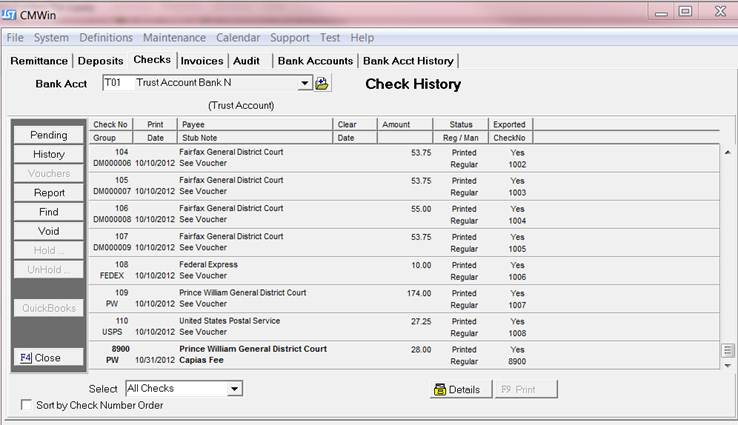Open the Select All Checks dropdown
Screen dimensions: 738x425
[234, 388]
